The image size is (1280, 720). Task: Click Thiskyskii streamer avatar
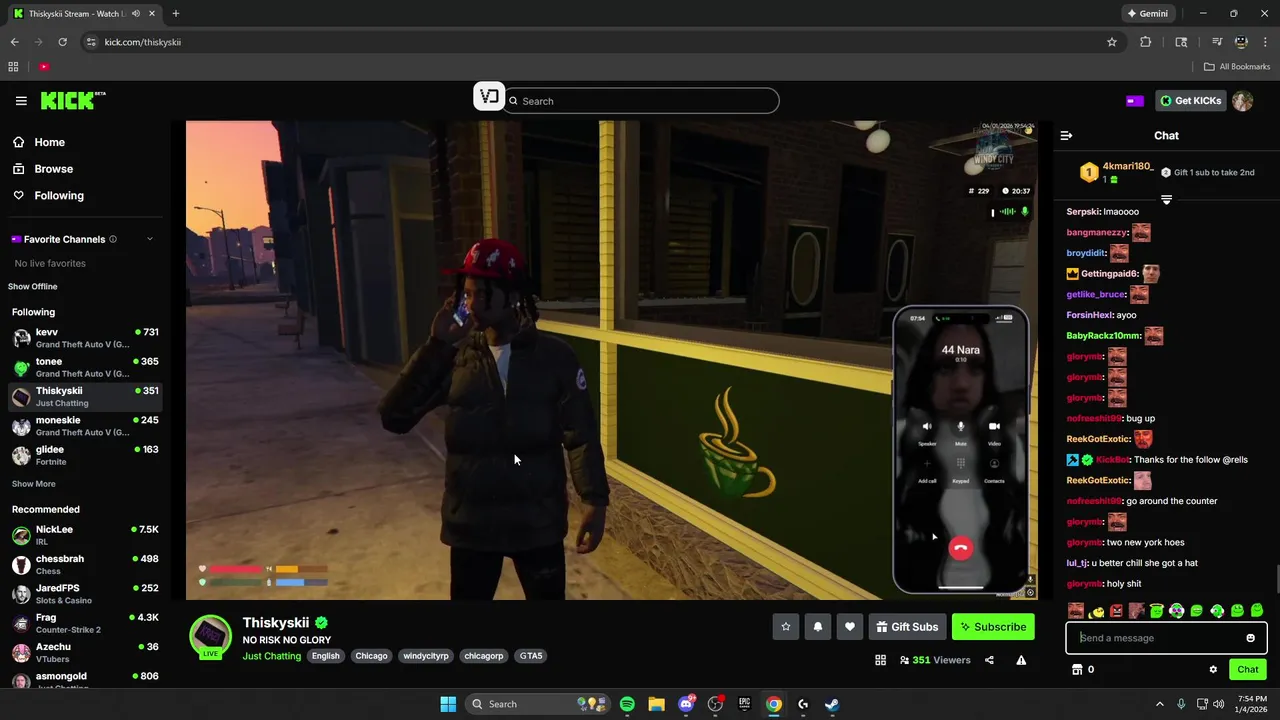211,636
